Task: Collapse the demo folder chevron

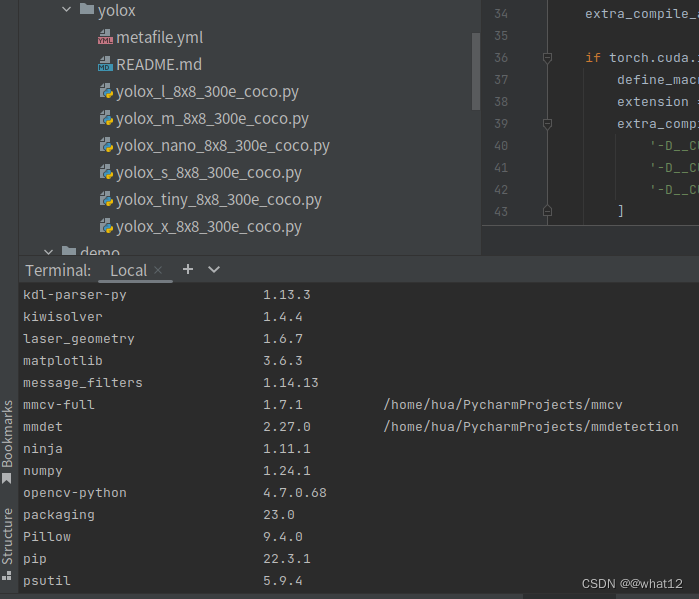Action: [48, 252]
